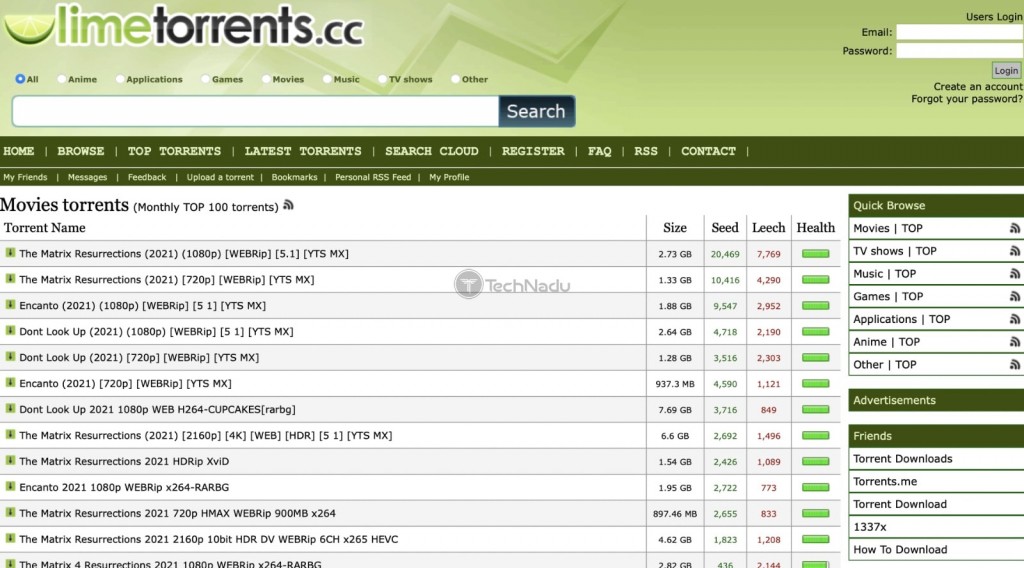Click download icon for Encanto [720p] YTS MX
1024x568 pixels.
pyautogui.click(x=10, y=383)
